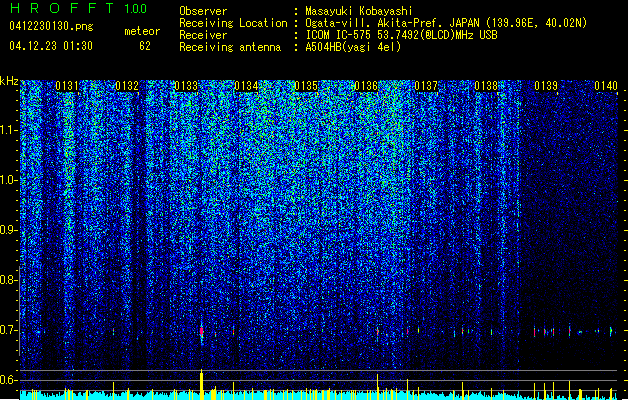Click the 0140 time marker
Screen dimensions: 629x400
pyautogui.click(x=606, y=86)
